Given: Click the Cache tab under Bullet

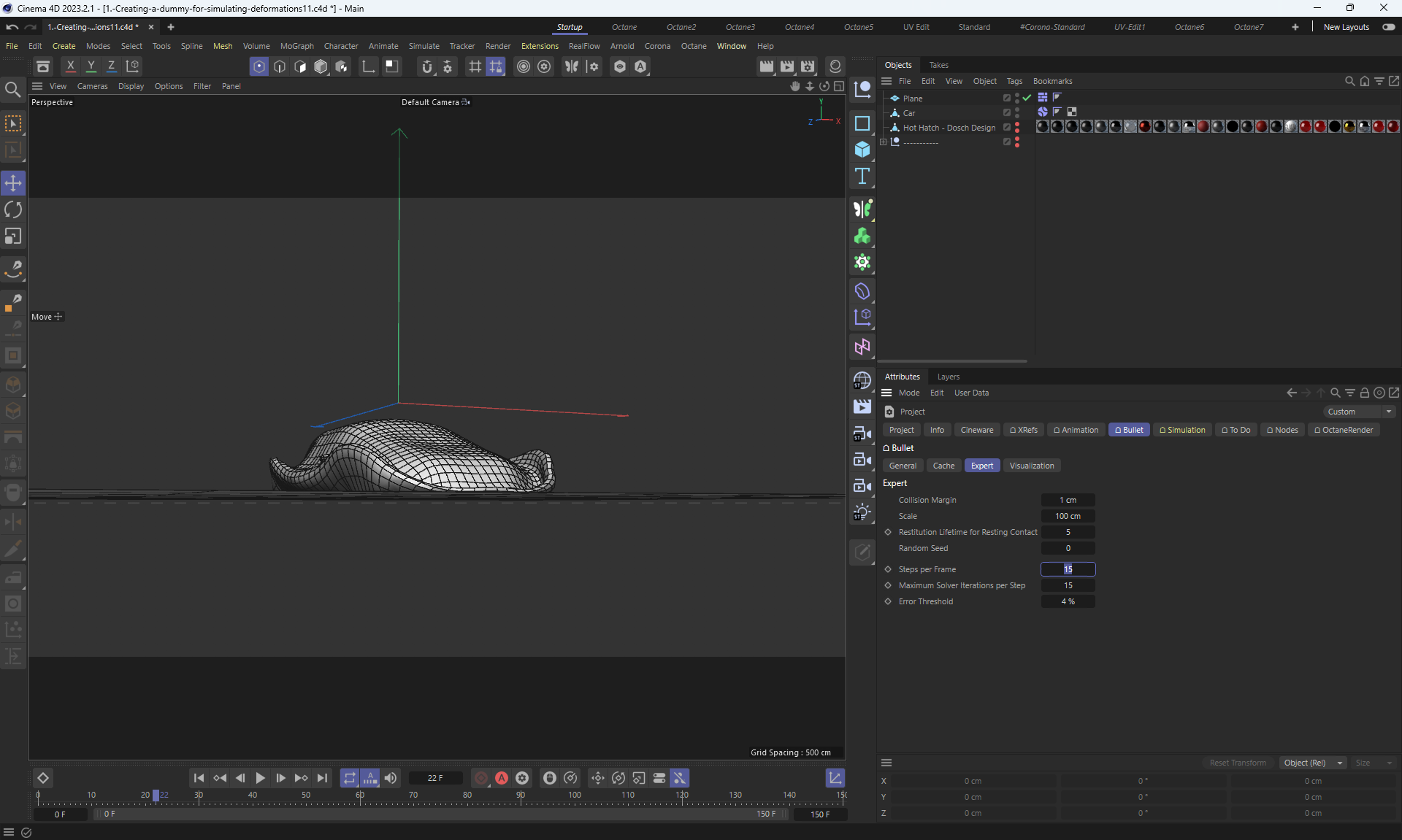Looking at the screenshot, I should click(943, 466).
